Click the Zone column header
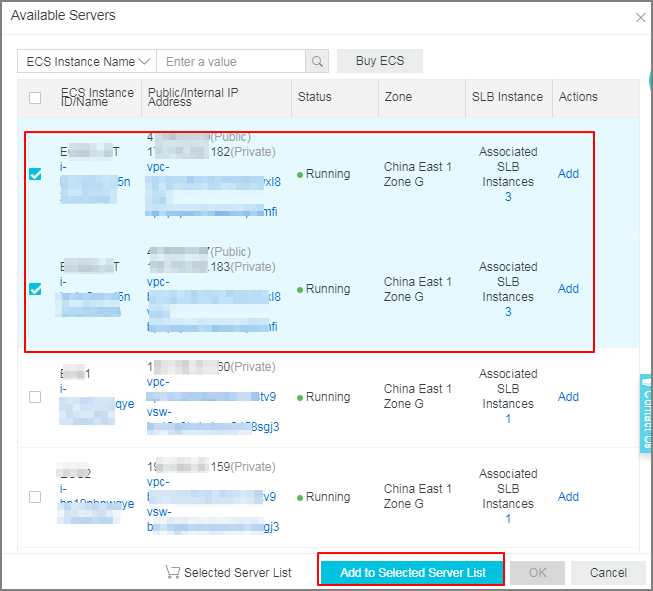Viewport: 653px width, 591px height. (x=398, y=97)
